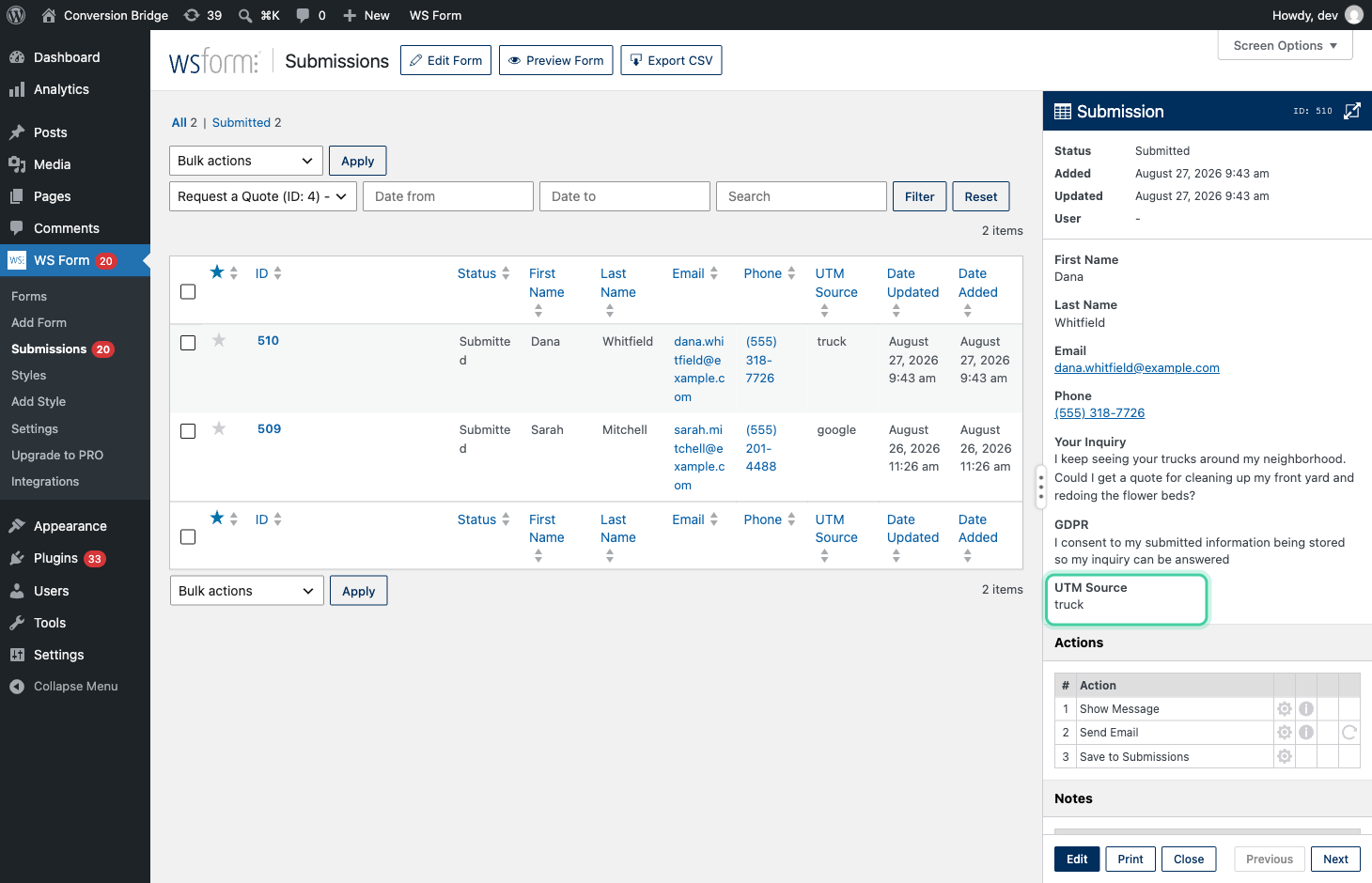Go to Forms submenu item

click(29, 296)
